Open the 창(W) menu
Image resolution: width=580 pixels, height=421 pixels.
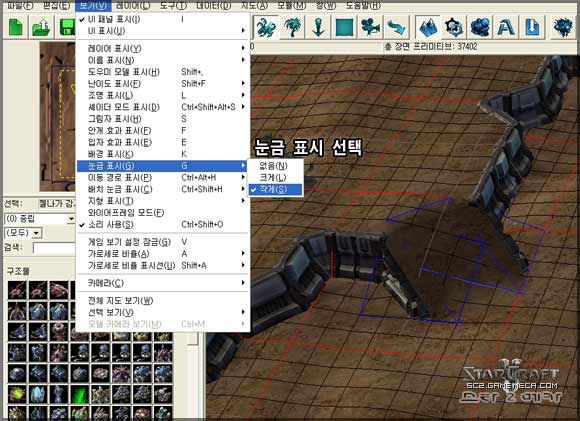326,6
